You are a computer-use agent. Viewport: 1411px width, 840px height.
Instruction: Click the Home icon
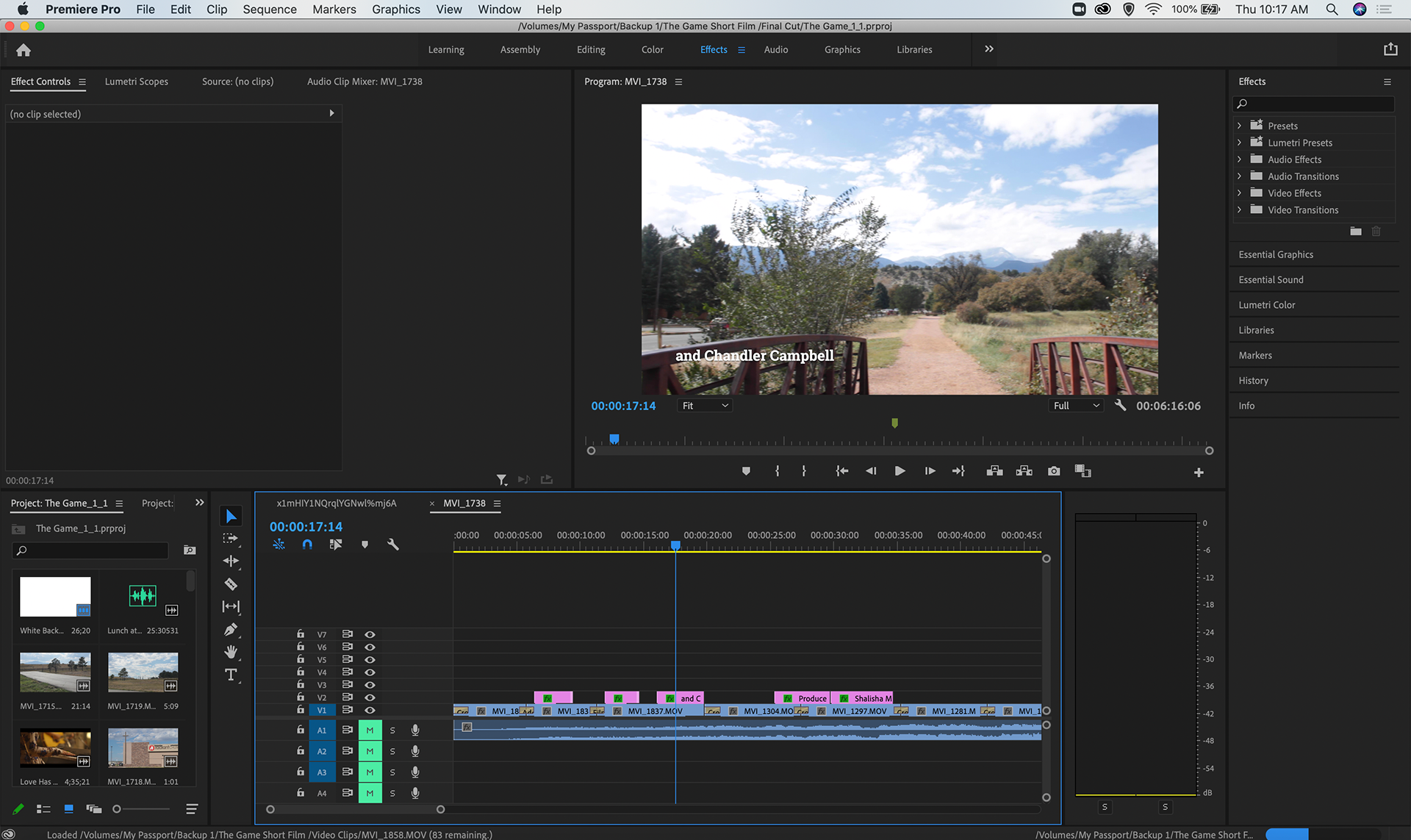coord(24,50)
